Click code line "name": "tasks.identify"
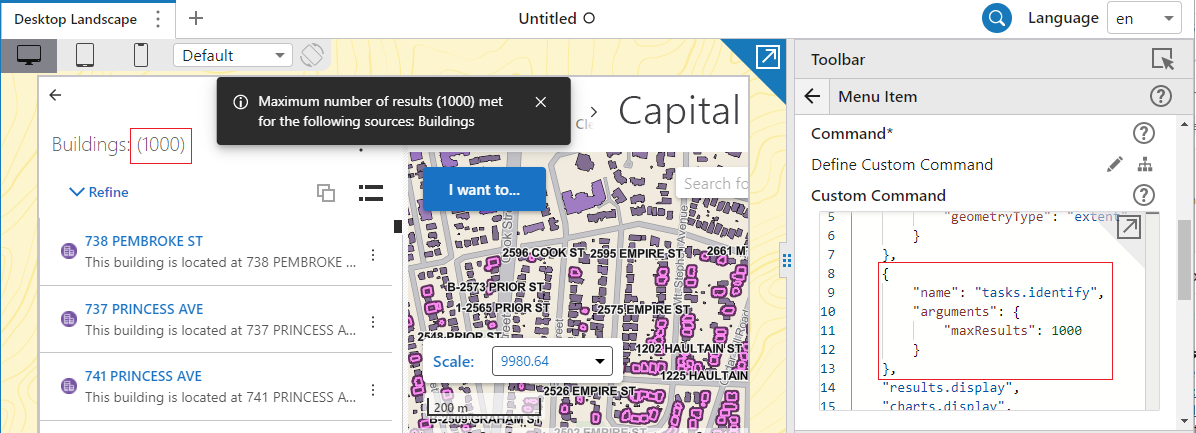This screenshot has height=433, width=1196. (x=1008, y=292)
